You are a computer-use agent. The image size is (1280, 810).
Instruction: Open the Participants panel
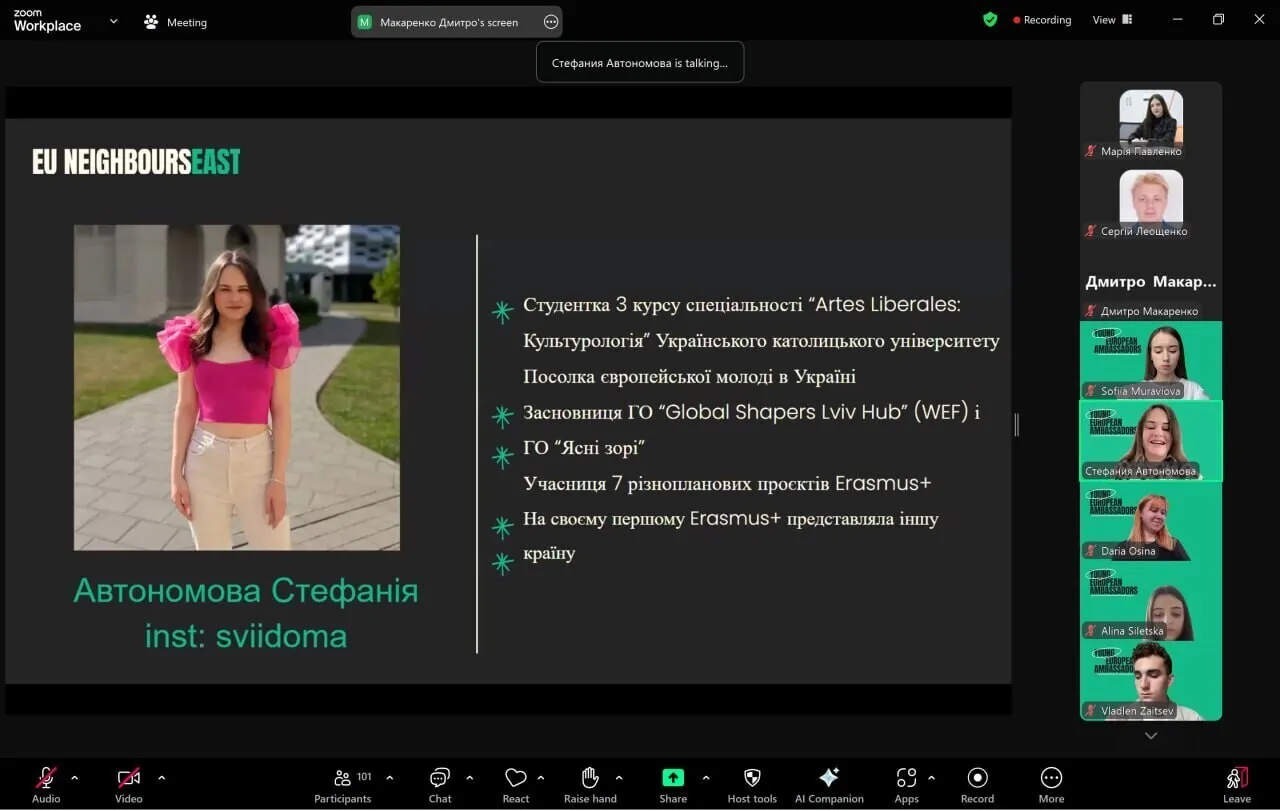343,784
